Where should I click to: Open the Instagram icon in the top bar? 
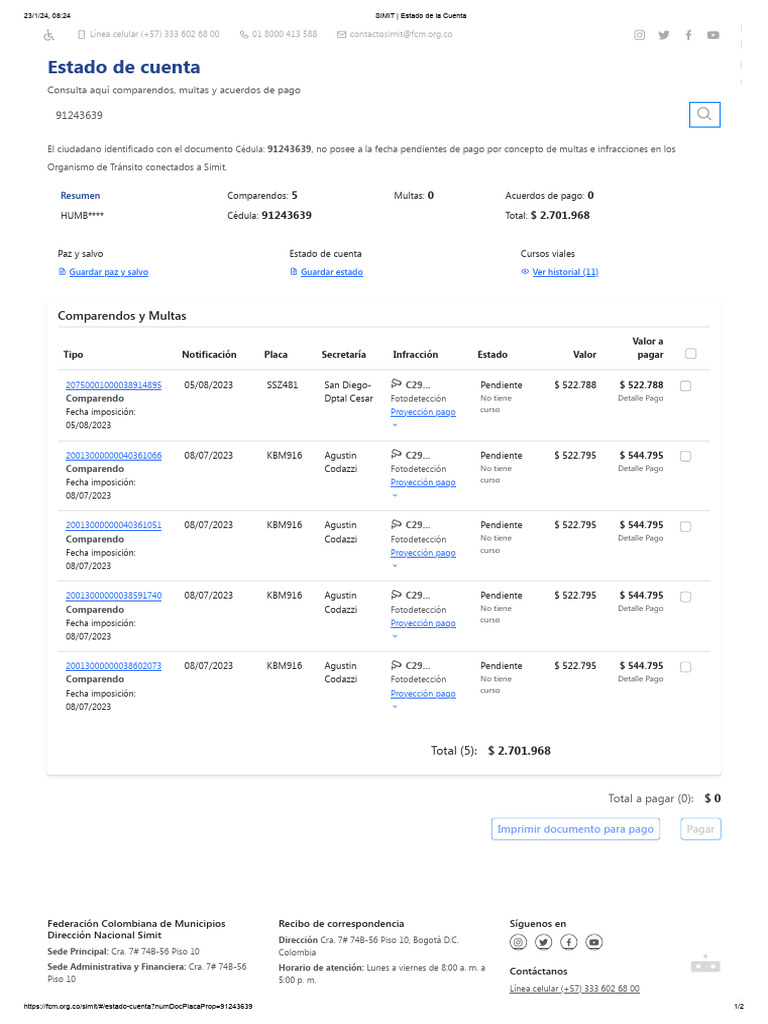(x=639, y=35)
